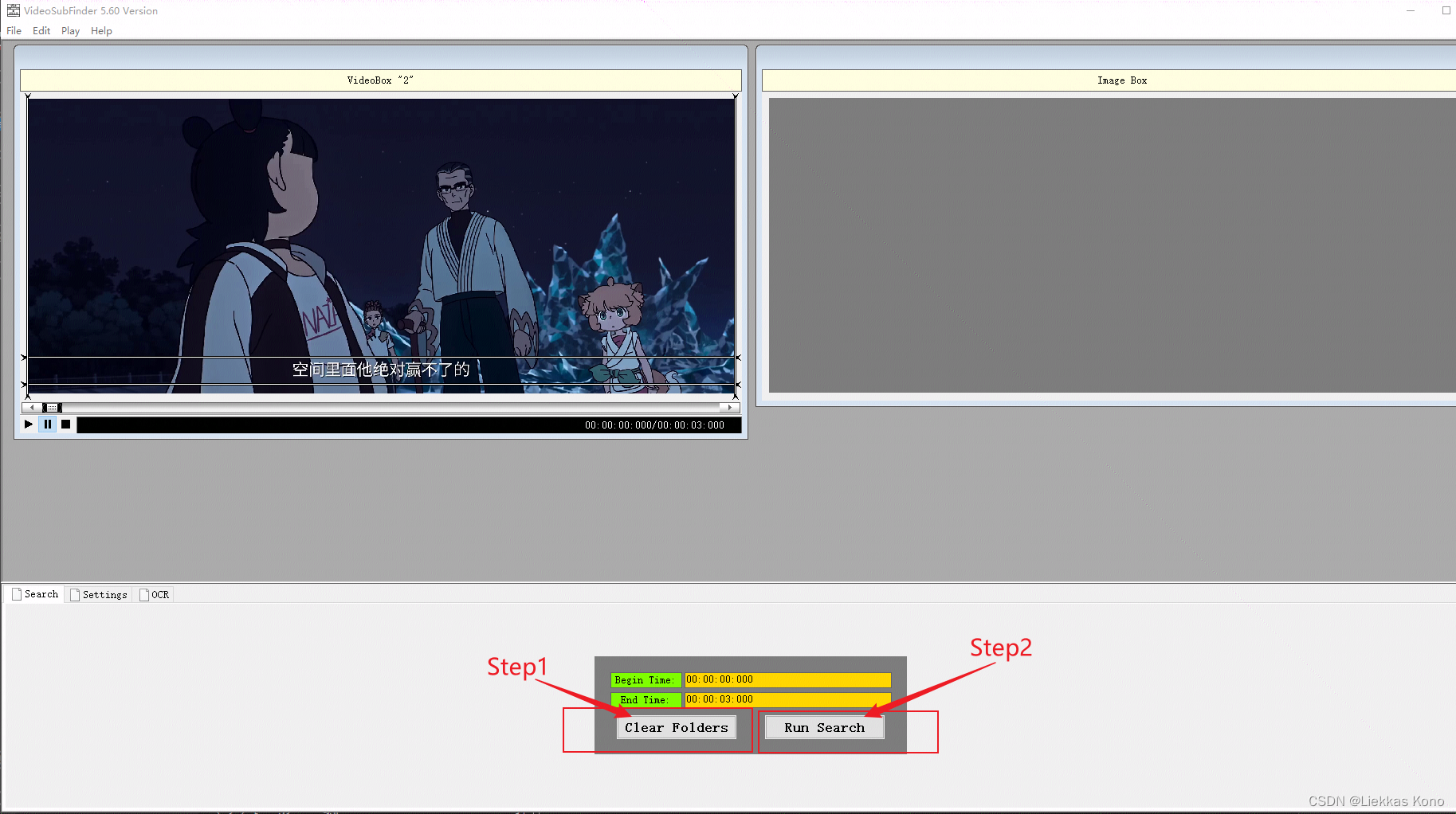
Task: Click the Play video button
Action: pos(29,425)
